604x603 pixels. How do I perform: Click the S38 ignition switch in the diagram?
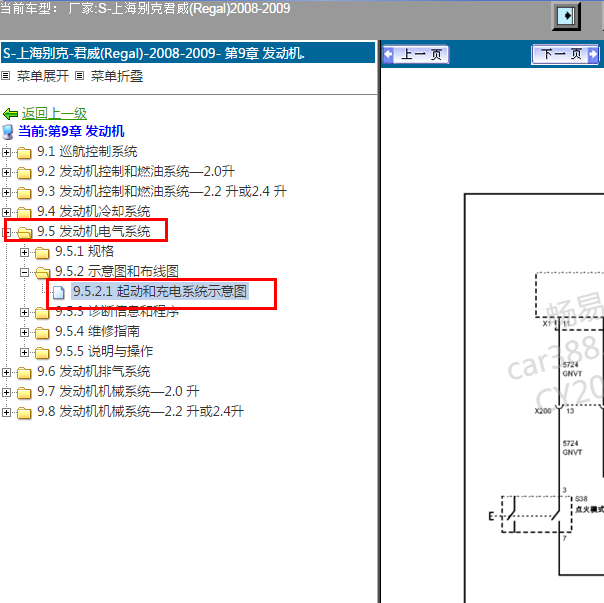536,514
